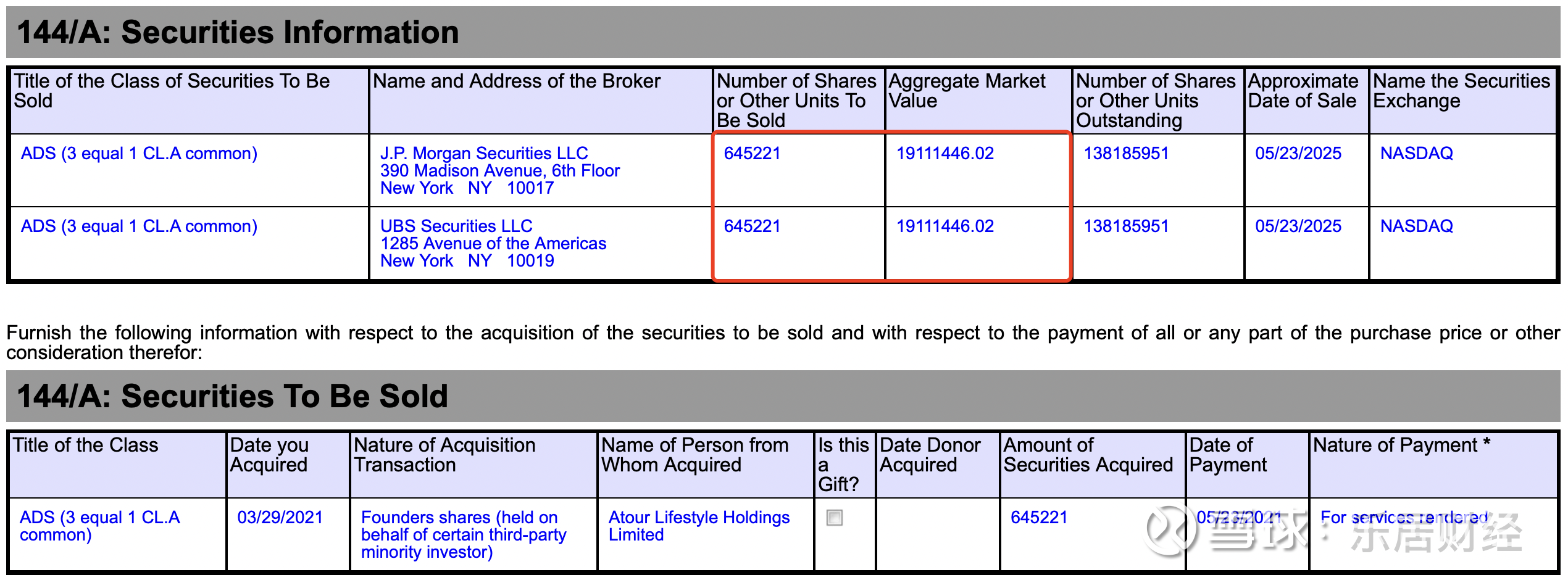Click shares to be sold in J.P. Morgan row
The width and height of the screenshot is (1568, 580).
click(752, 153)
